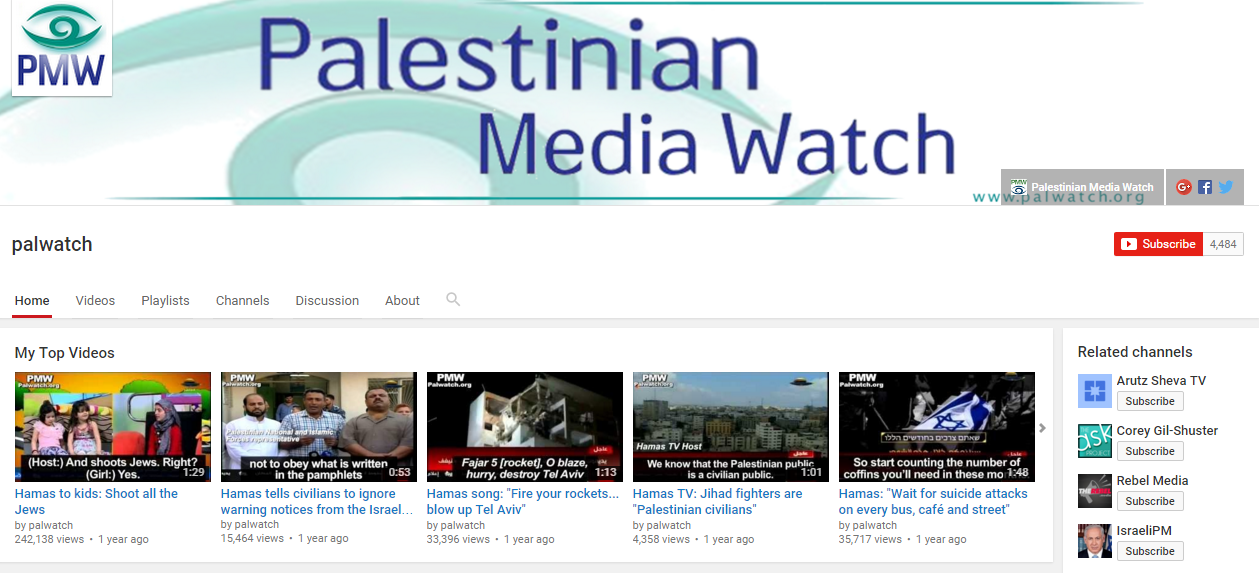Screen dimensions: 1259x573
Task: Subscribe to Corey Gil-Shuster
Action: [1150, 451]
